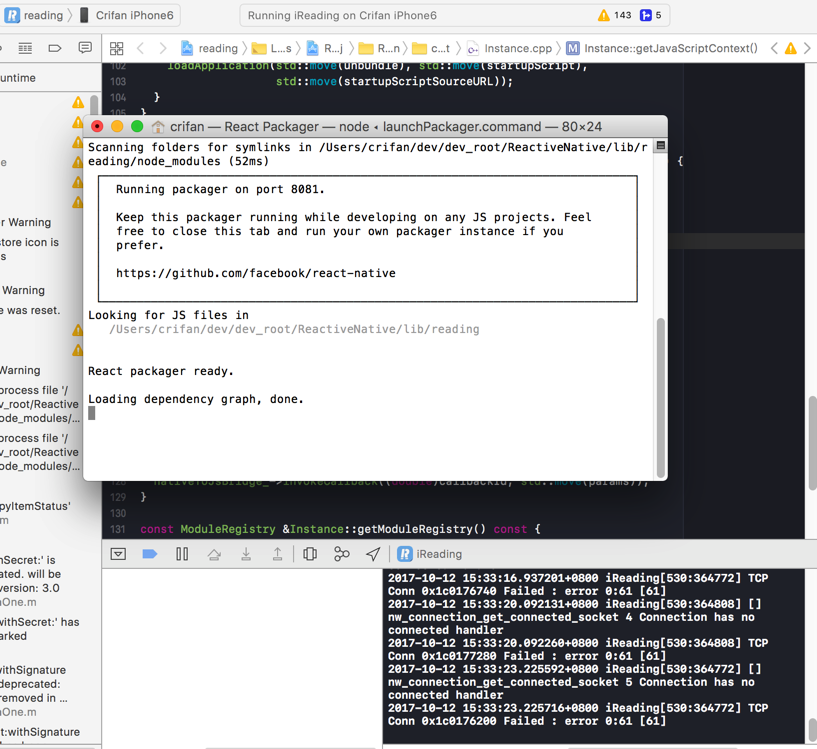Select Crifan iPhone6 run destination
The image size is (817, 749).
click(x=127, y=15)
